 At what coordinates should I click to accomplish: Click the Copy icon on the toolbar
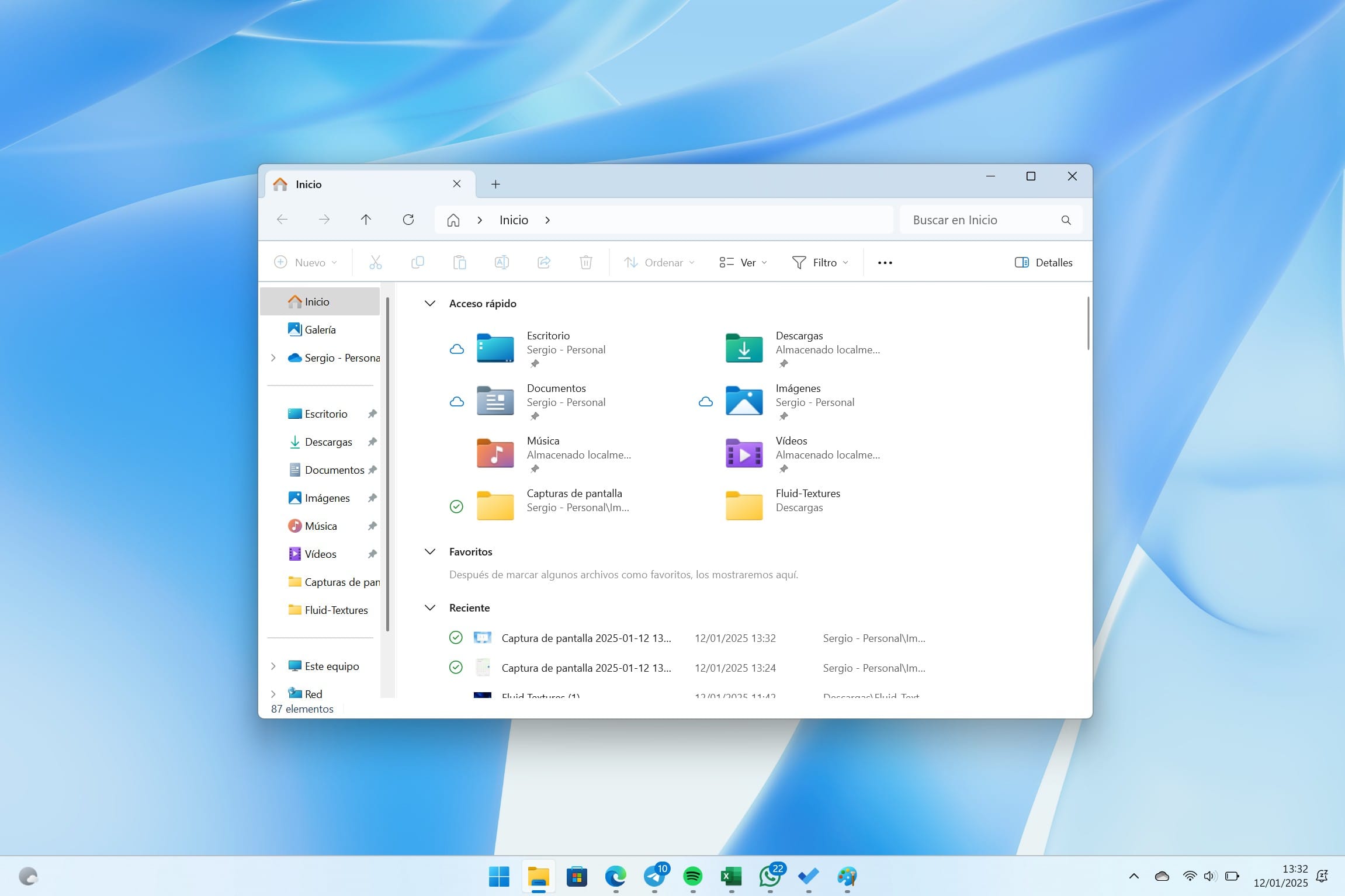point(418,262)
